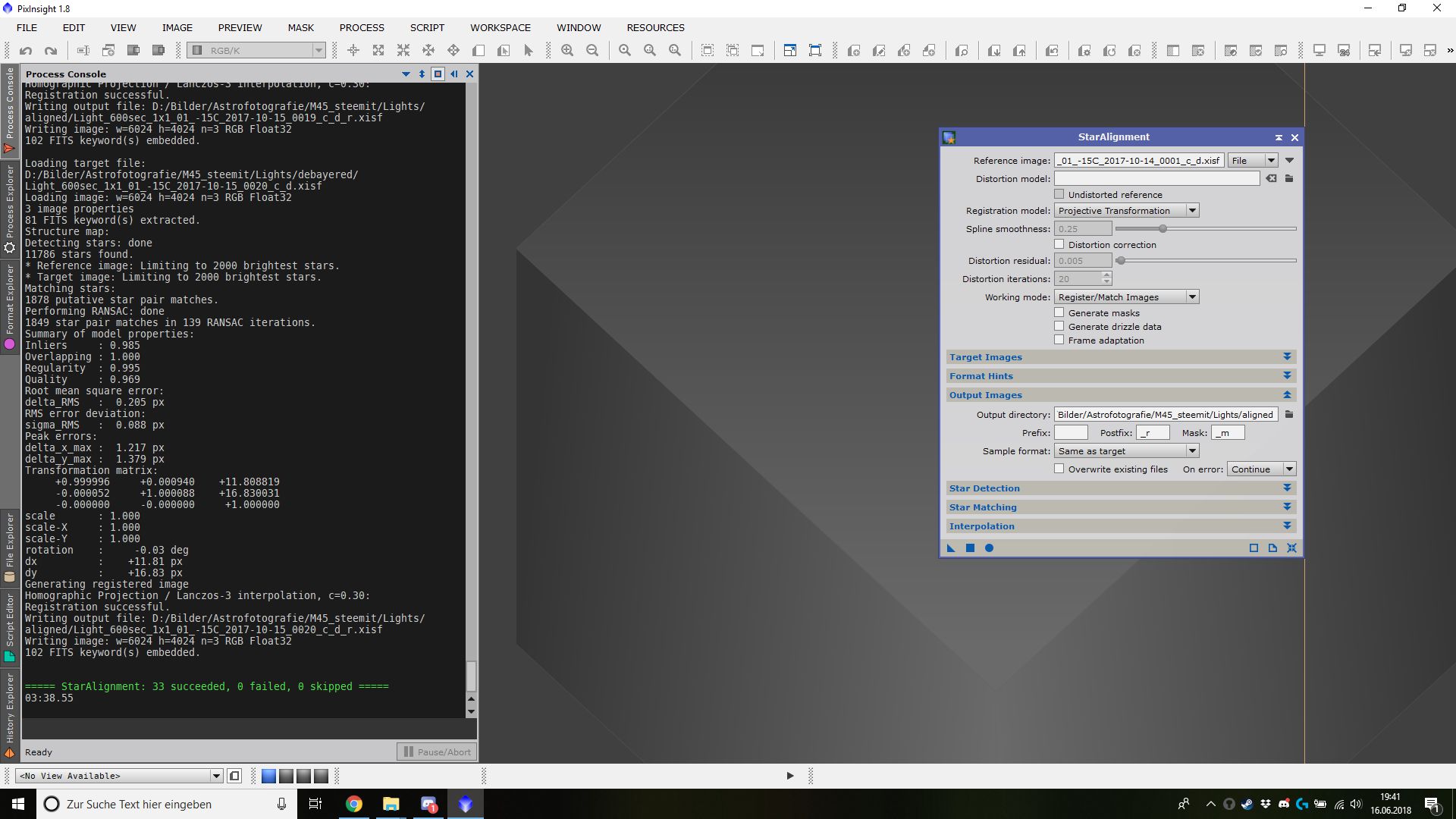Open reference image selection arrow

coord(1289,161)
